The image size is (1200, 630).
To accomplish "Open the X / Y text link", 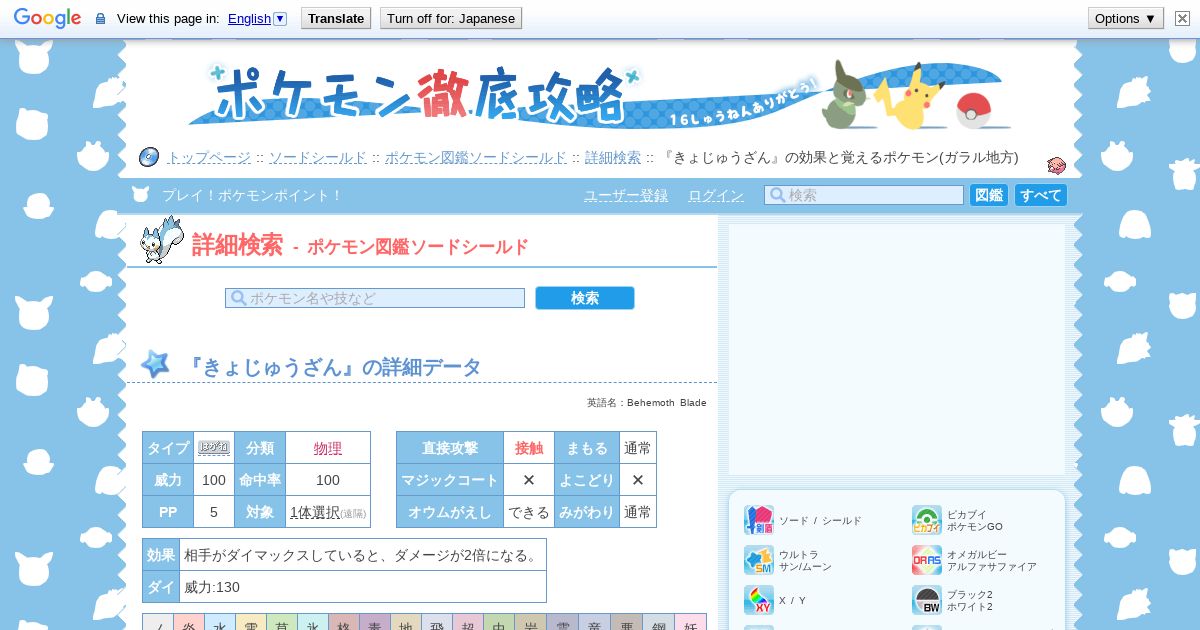I will click(792, 600).
